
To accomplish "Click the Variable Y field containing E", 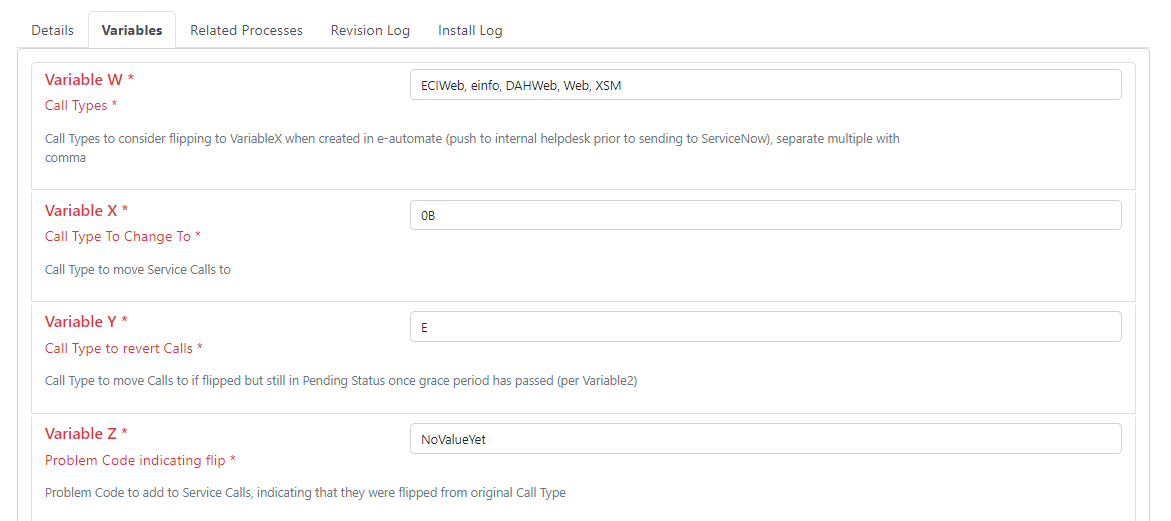I will tap(765, 327).
